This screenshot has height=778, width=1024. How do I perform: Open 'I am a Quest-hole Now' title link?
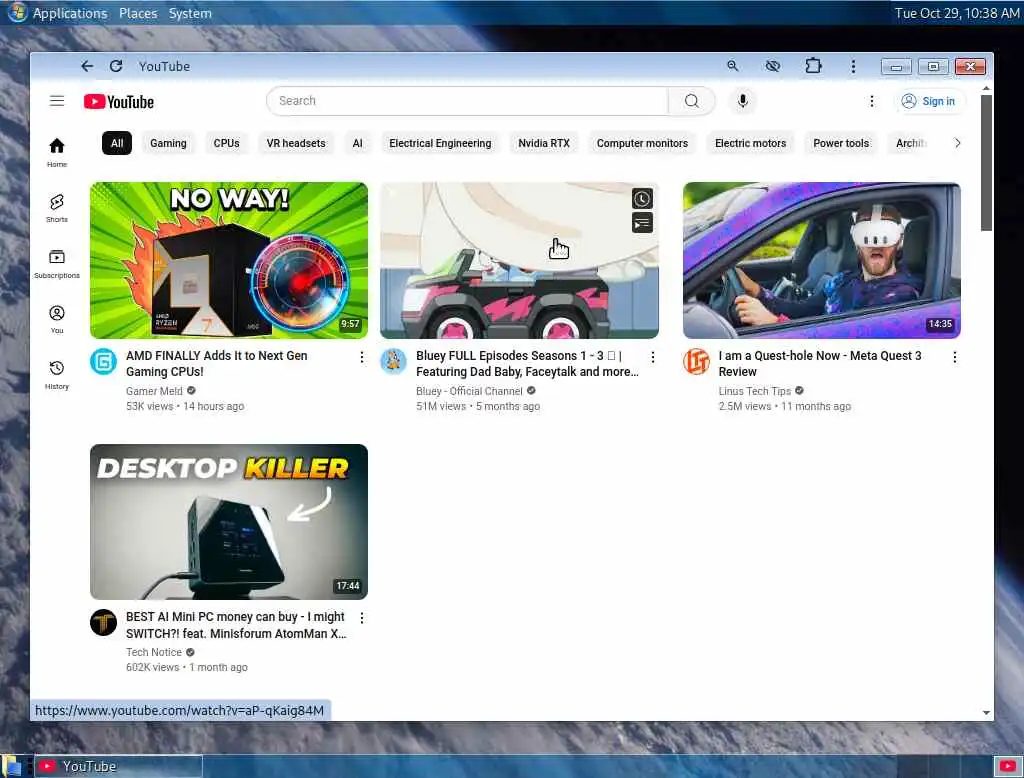pyautogui.click(x=820, y=363)
